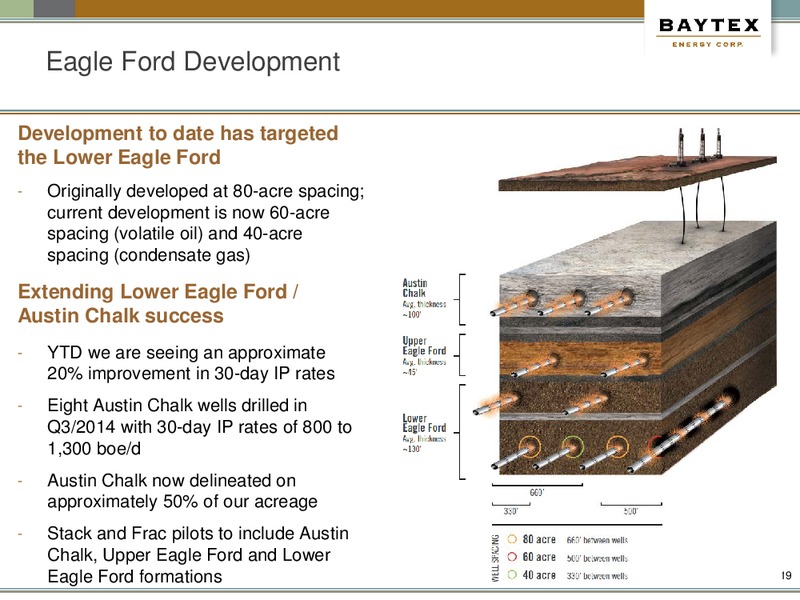
Task: Click heading 'Extending Lower Eagle Ford /'
Action: (158, 292)
